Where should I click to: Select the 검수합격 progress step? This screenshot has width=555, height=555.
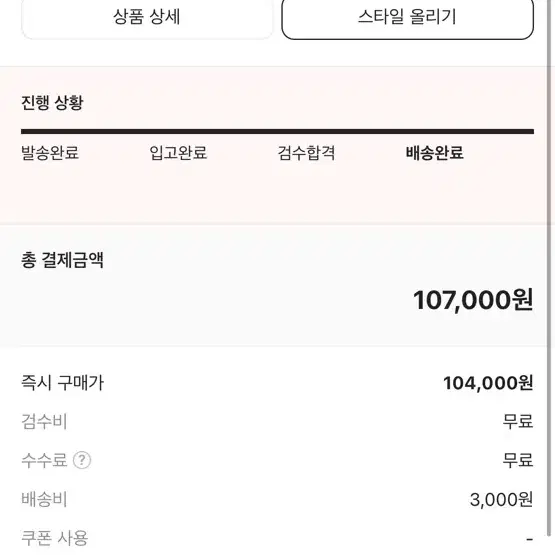(306, 153)
